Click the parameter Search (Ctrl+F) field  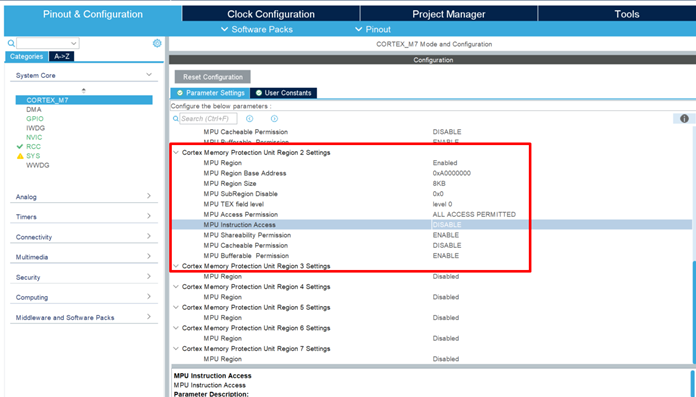208,119
